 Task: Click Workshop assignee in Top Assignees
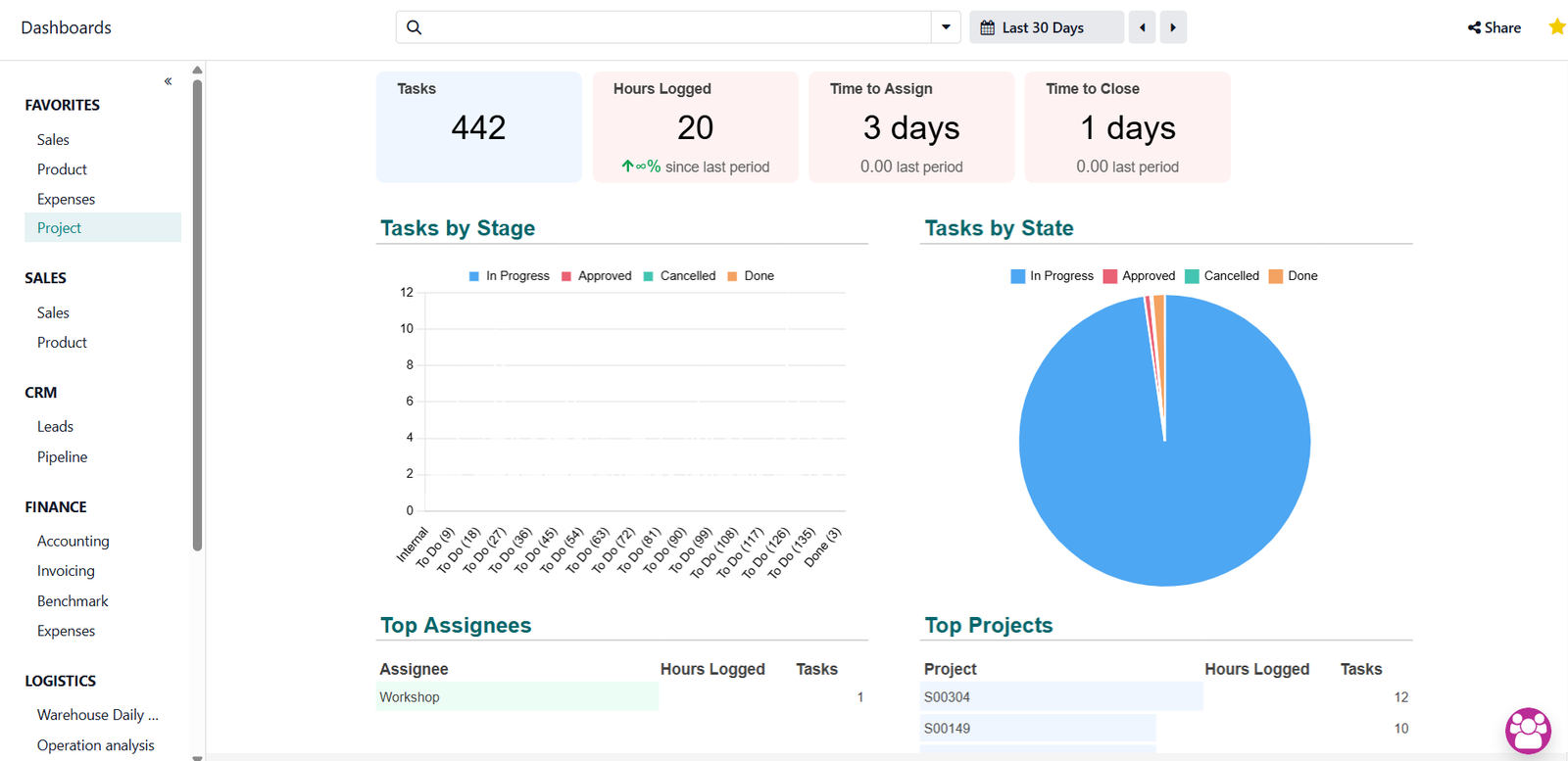[410, 697]
